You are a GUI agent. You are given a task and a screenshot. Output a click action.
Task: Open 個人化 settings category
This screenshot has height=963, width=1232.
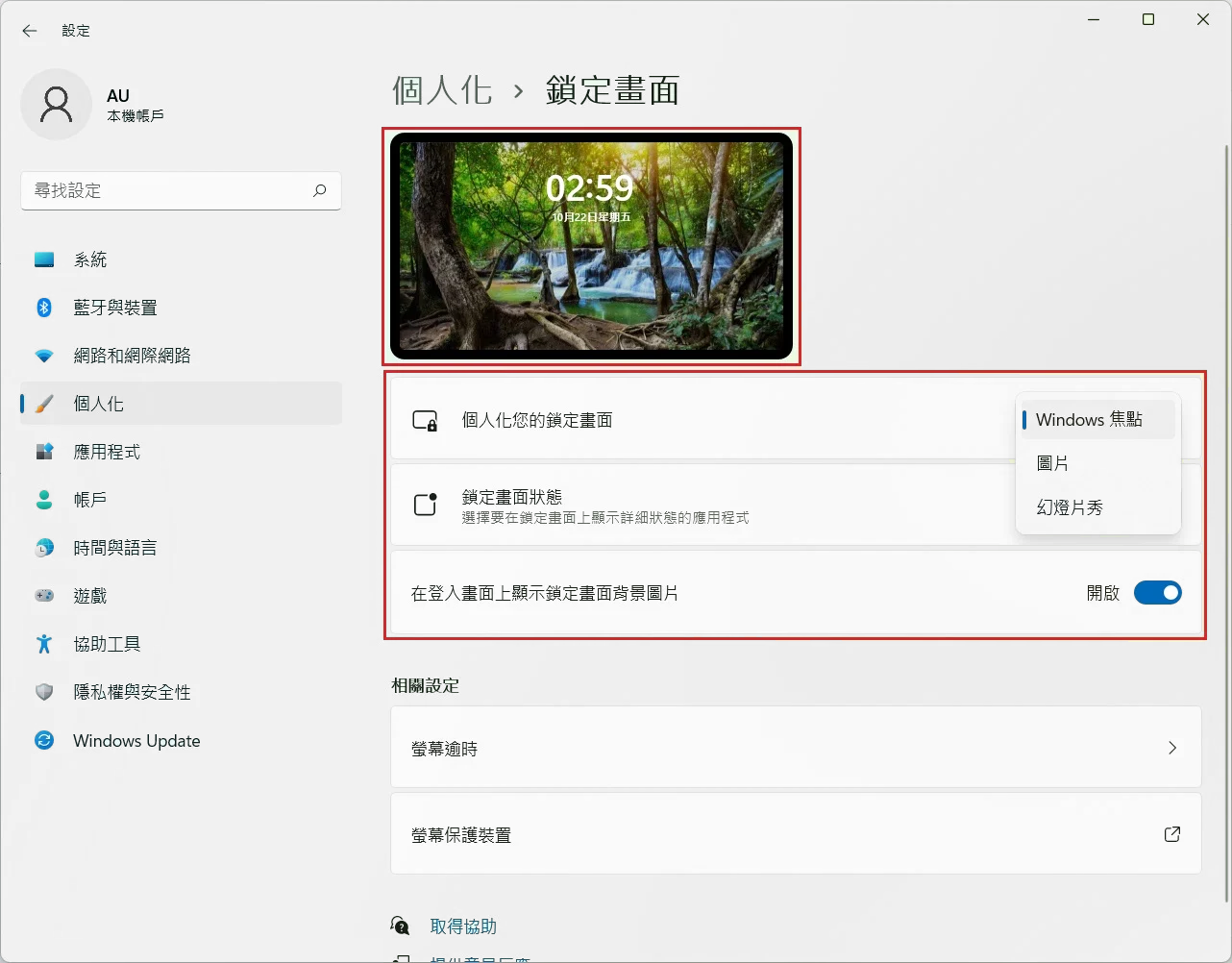(x=181, y=404)
